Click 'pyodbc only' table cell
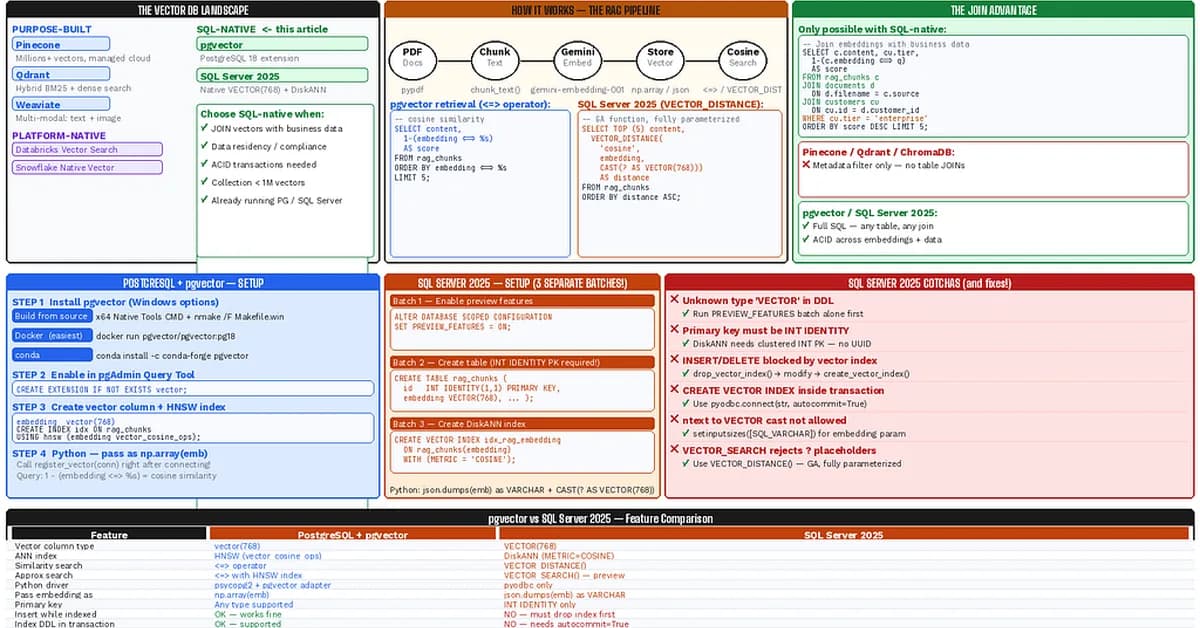The width and height of the screenshot is (1200, 628). 530,585
